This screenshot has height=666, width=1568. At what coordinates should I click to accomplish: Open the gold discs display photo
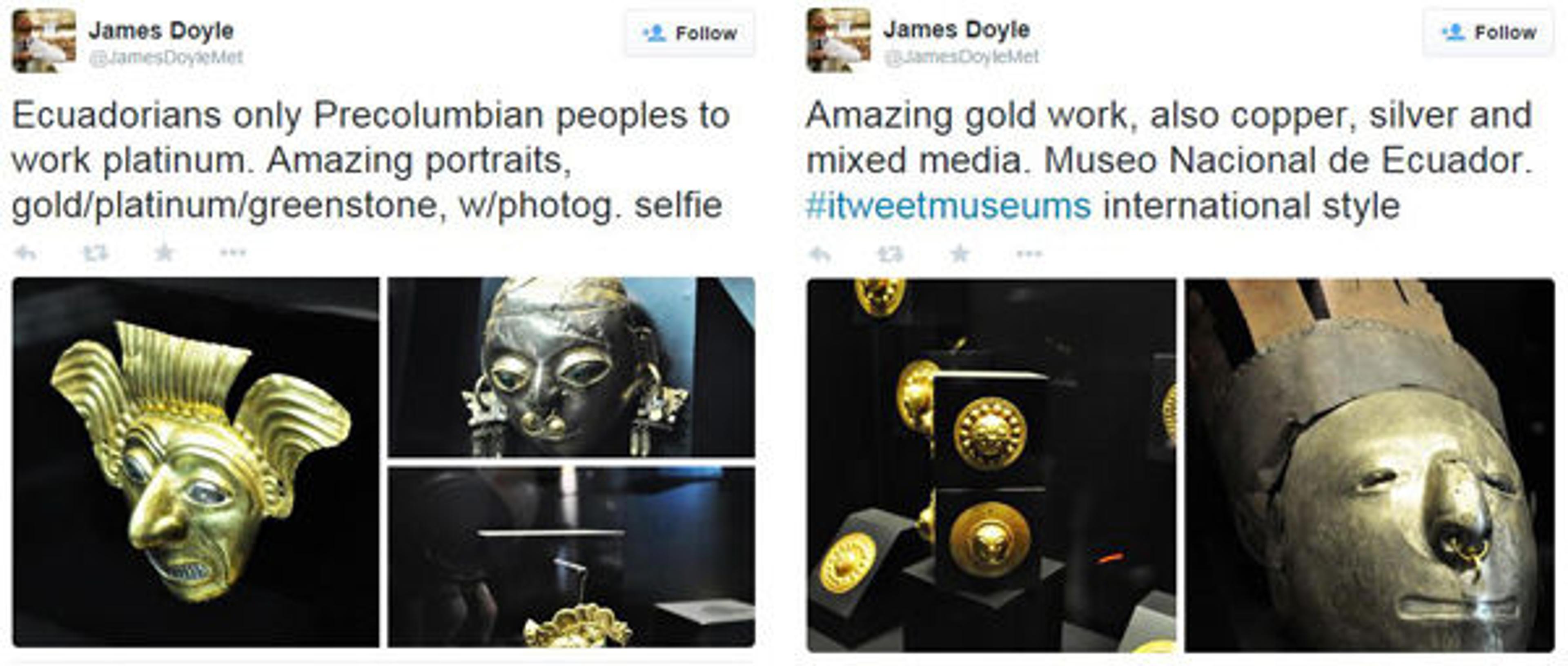click(x=991, y=465)
